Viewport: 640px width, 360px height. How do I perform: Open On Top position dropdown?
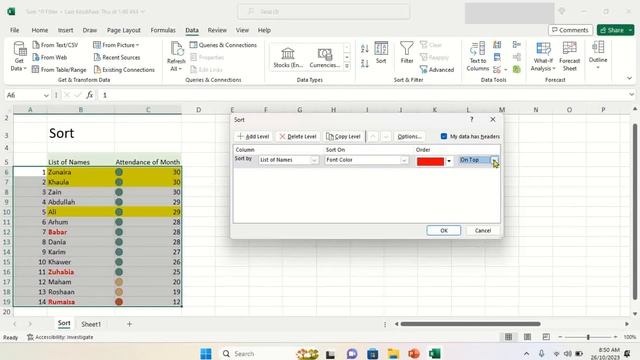click(494, 160)
